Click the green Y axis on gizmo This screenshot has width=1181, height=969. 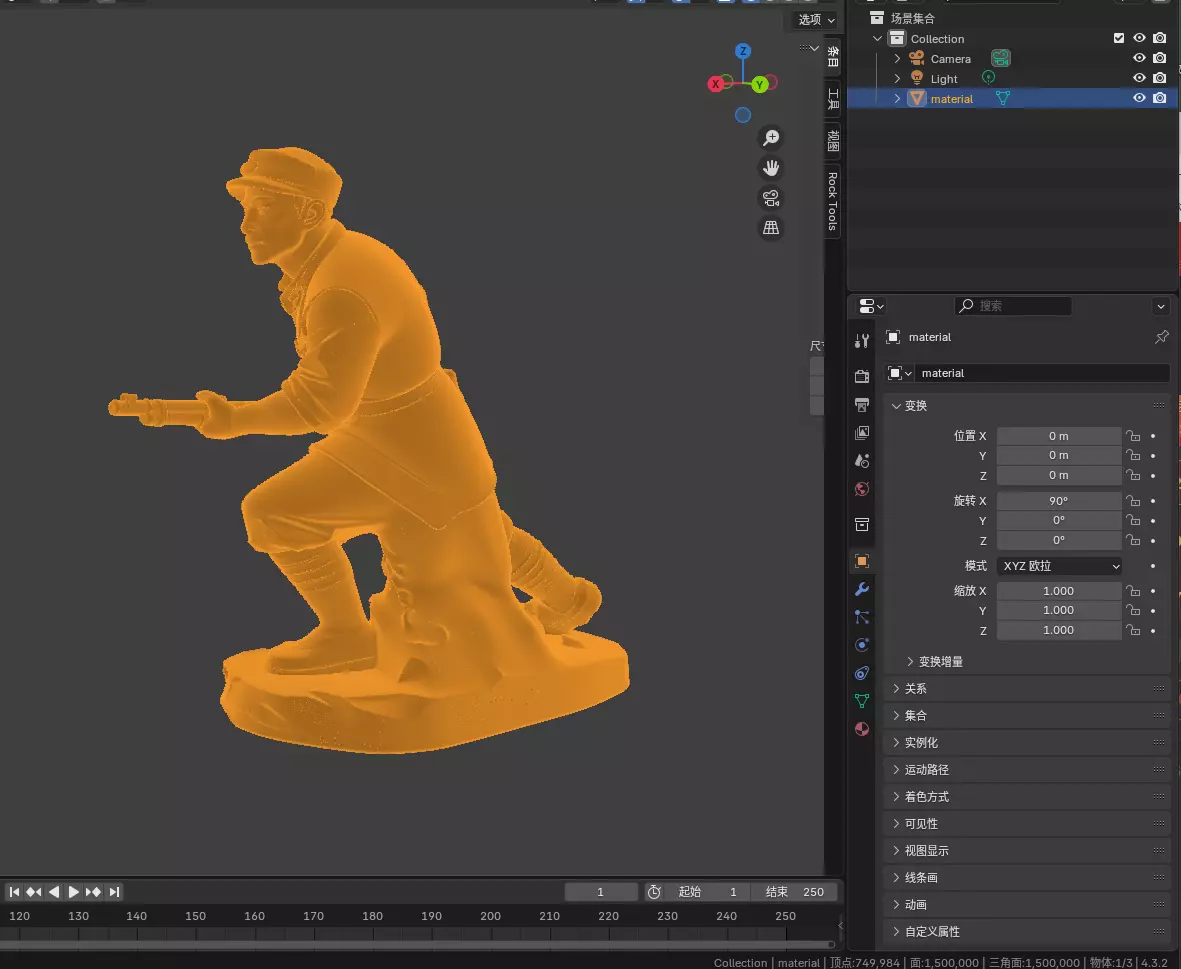(x=759, y=84)
